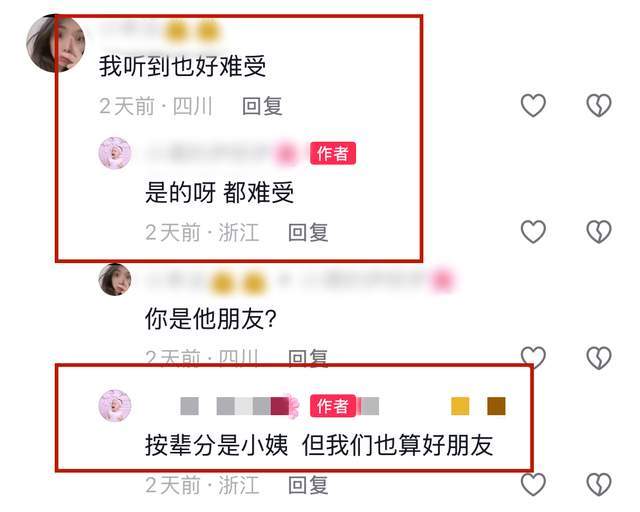Viewport: 640px width, 512px height.
Task: Open author avatar beside 按辈分是小姨 comment
Action: pos(115,405)
